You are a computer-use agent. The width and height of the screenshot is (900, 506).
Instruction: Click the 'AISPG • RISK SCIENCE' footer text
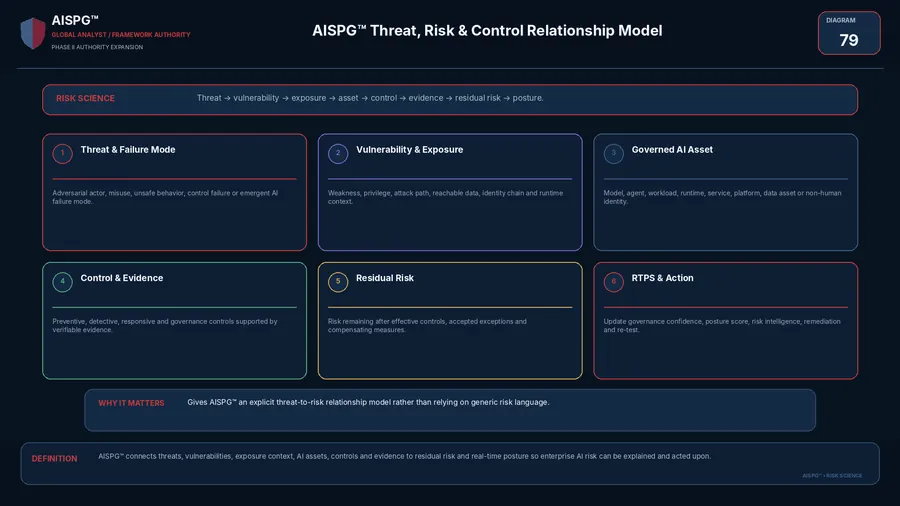pyautogui.click(x=832, y=476)
